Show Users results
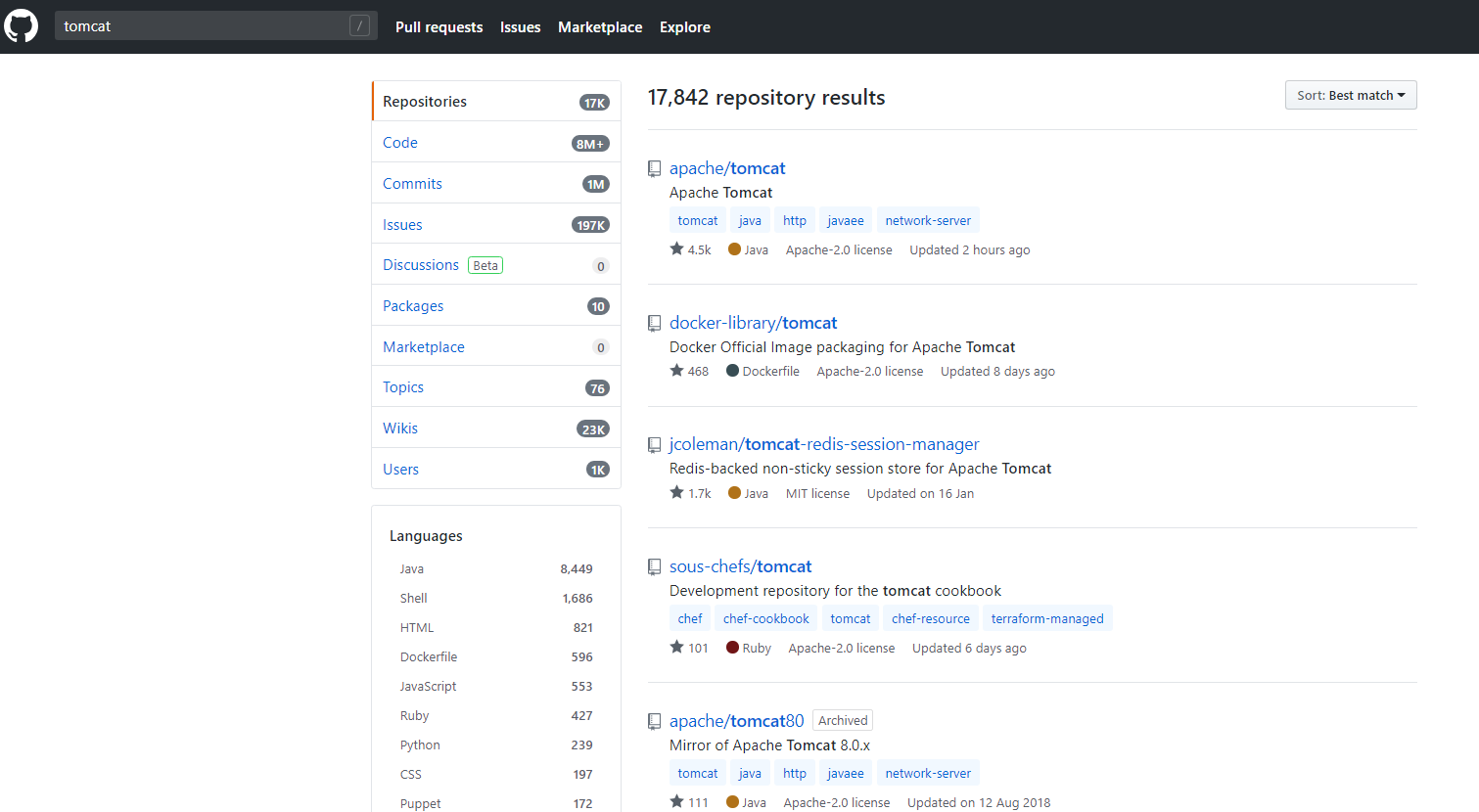This screenshot has height=812, width=1479. coord(496,470)
